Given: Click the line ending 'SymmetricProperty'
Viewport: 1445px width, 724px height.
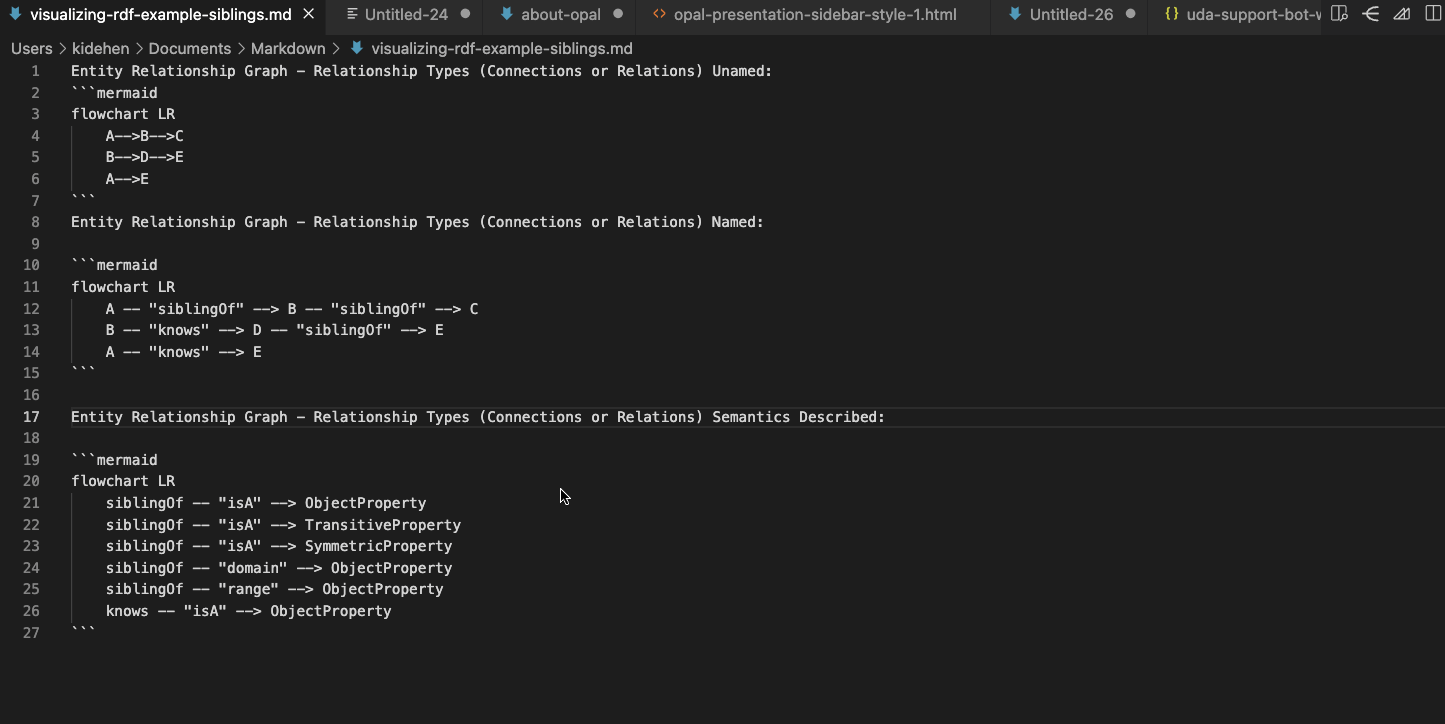Looking at the screenshot, I should tap(279, 546).
